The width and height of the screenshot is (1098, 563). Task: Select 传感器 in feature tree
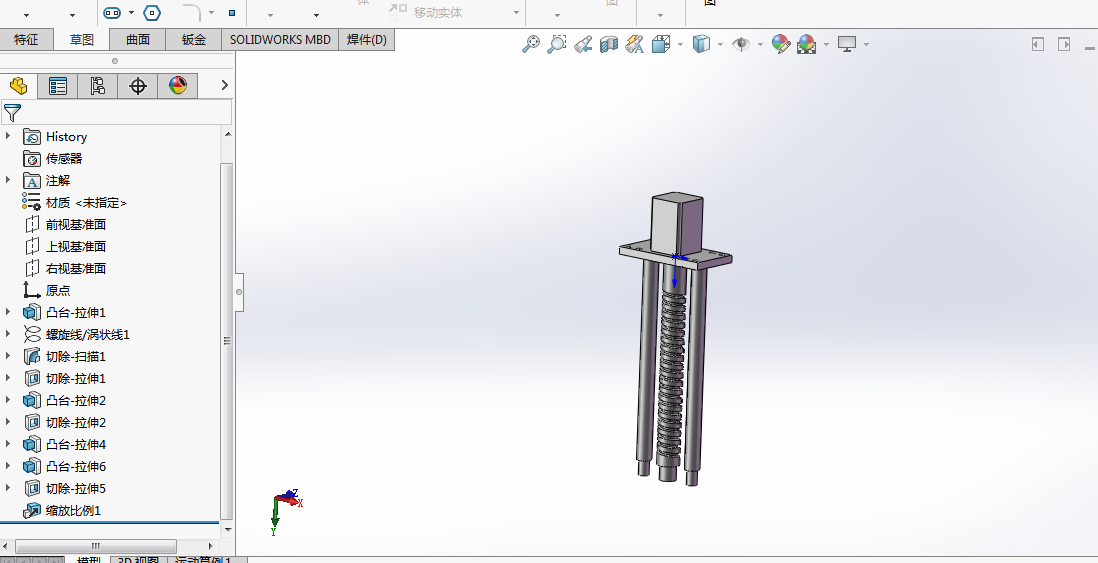(64, 158)
